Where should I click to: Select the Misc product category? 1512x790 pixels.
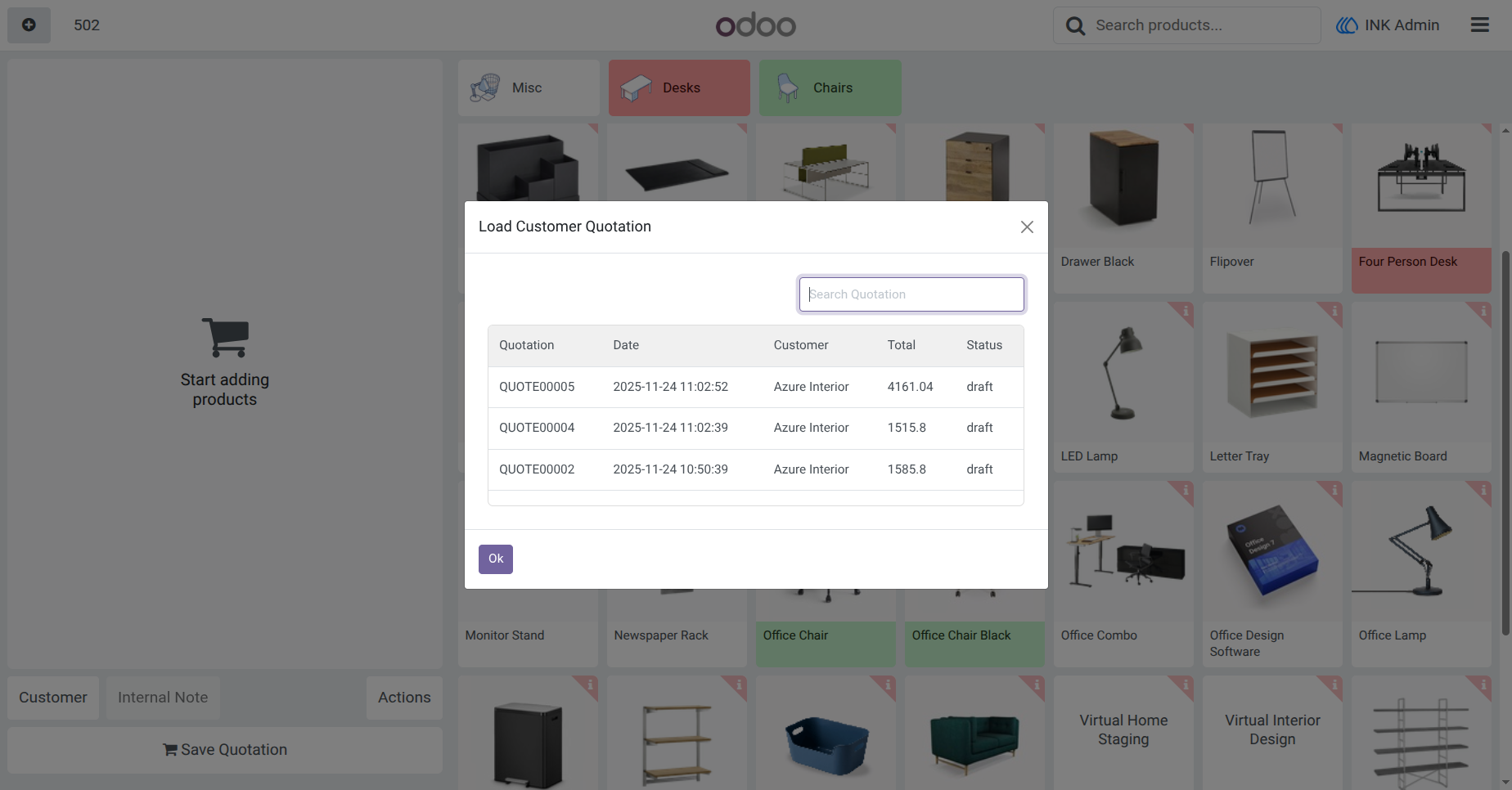tap(529, 88)
